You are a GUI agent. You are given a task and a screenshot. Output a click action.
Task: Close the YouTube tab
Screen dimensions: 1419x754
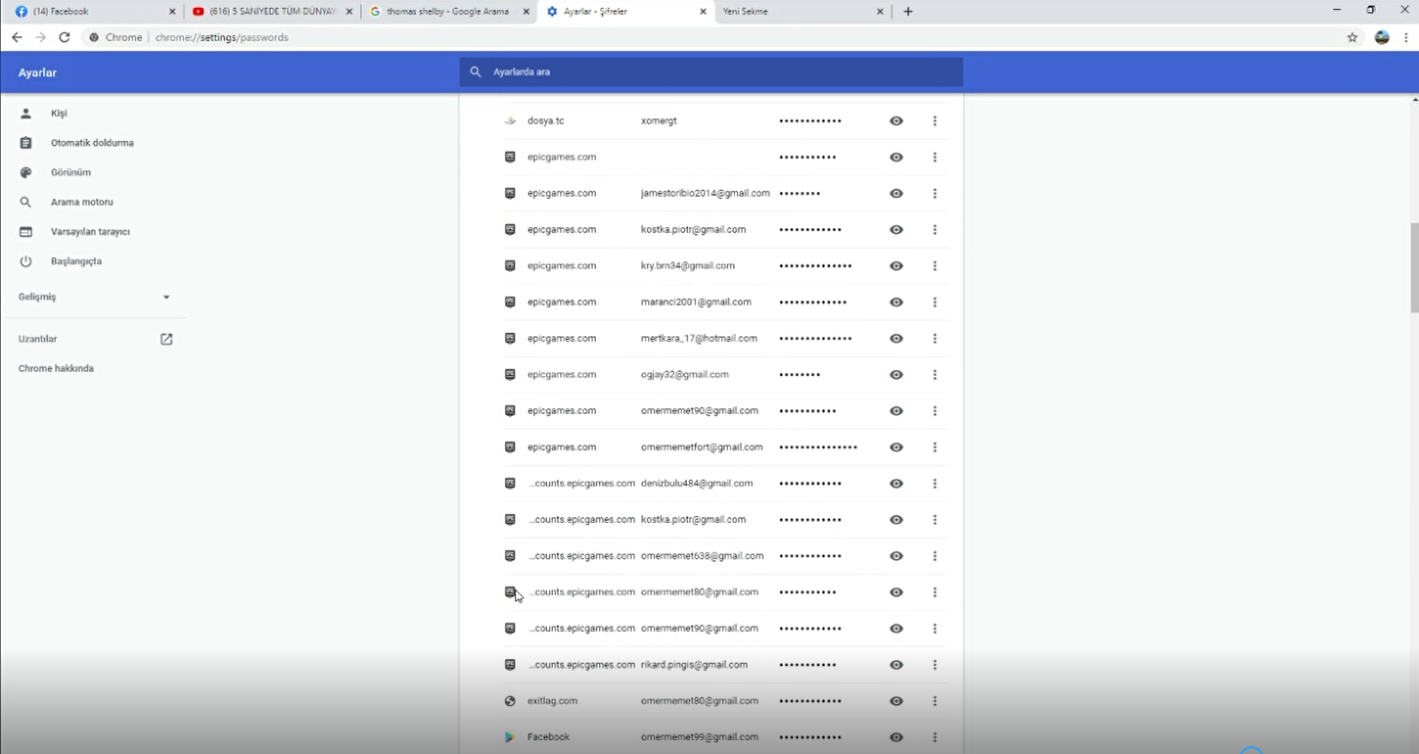(349, 12)
